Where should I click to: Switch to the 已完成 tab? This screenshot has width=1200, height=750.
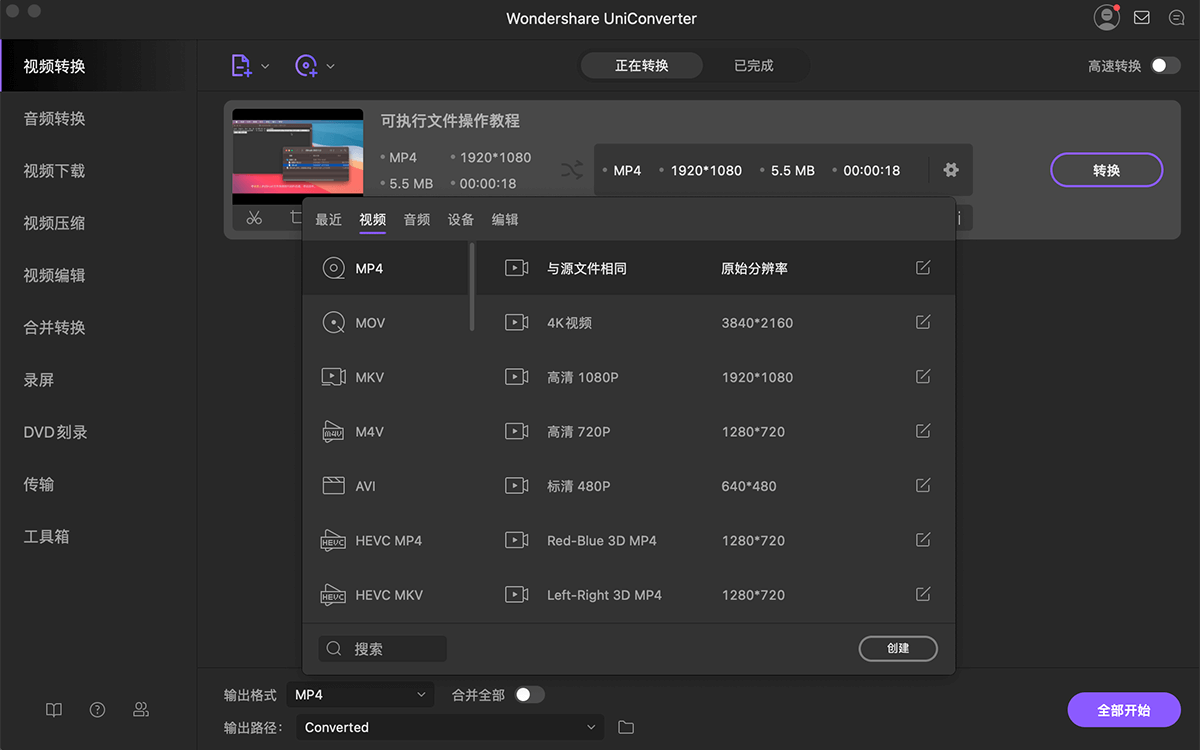(x=754, y=66)
